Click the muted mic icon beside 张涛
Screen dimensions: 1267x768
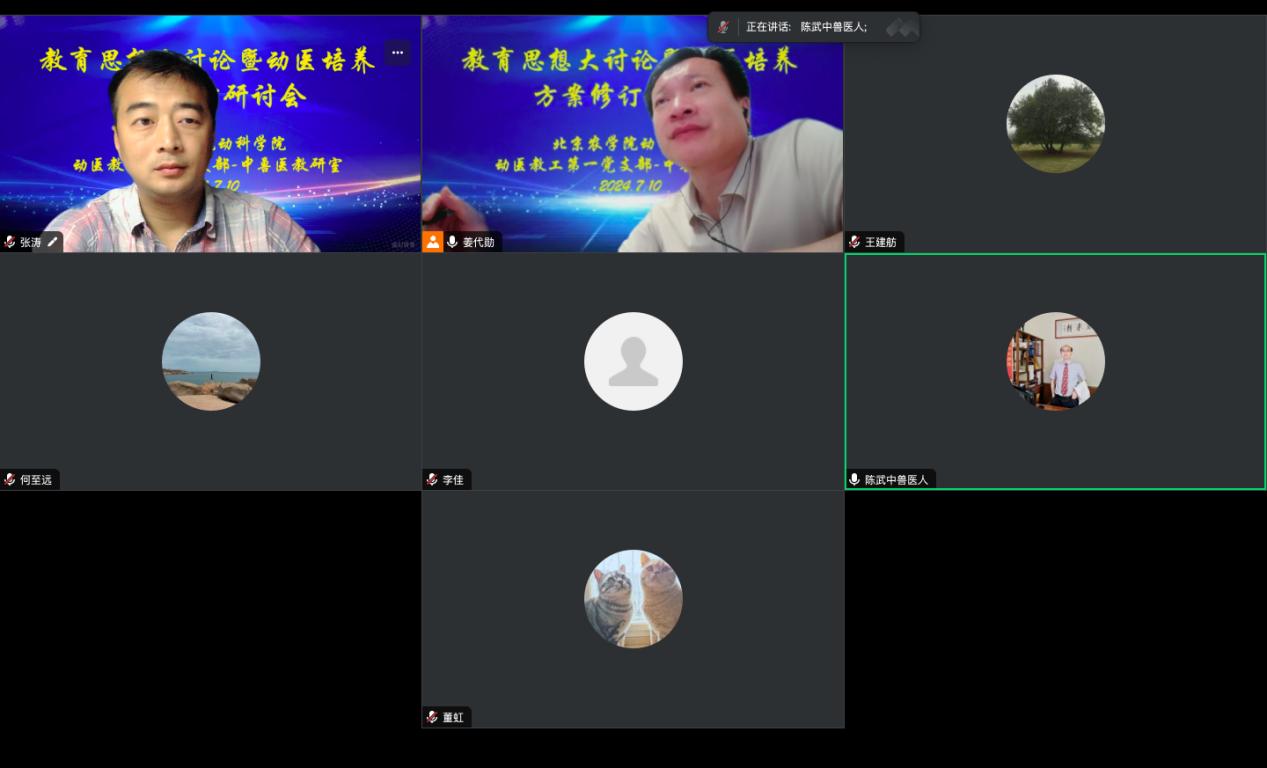point(10,242)
